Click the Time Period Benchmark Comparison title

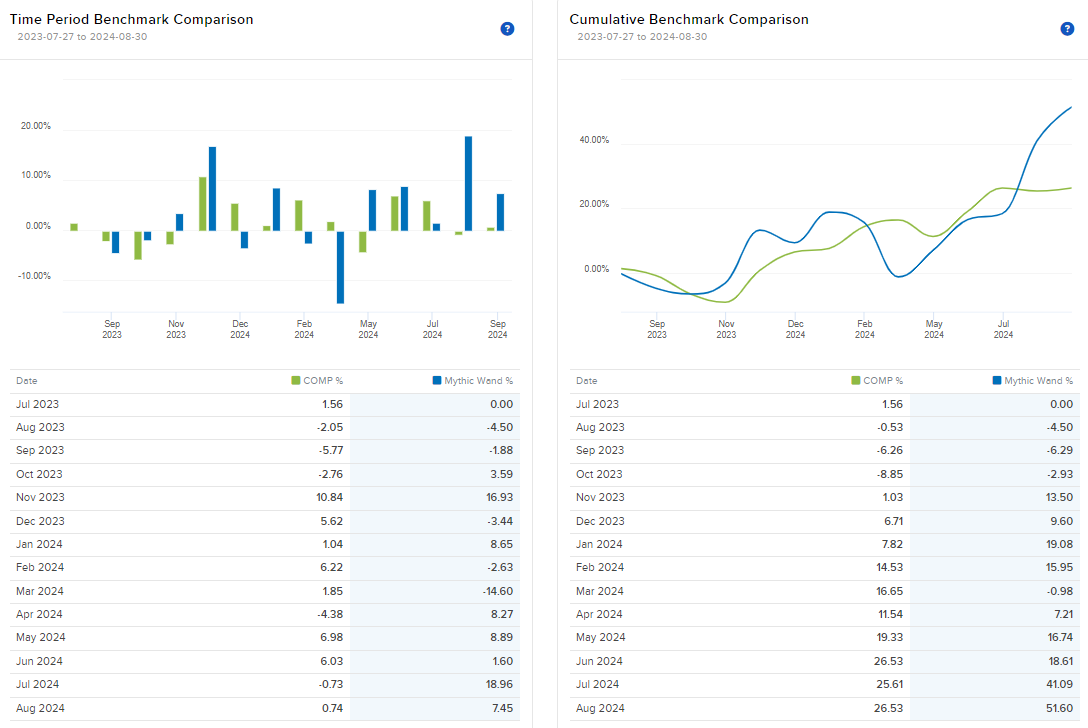(131, 19)
